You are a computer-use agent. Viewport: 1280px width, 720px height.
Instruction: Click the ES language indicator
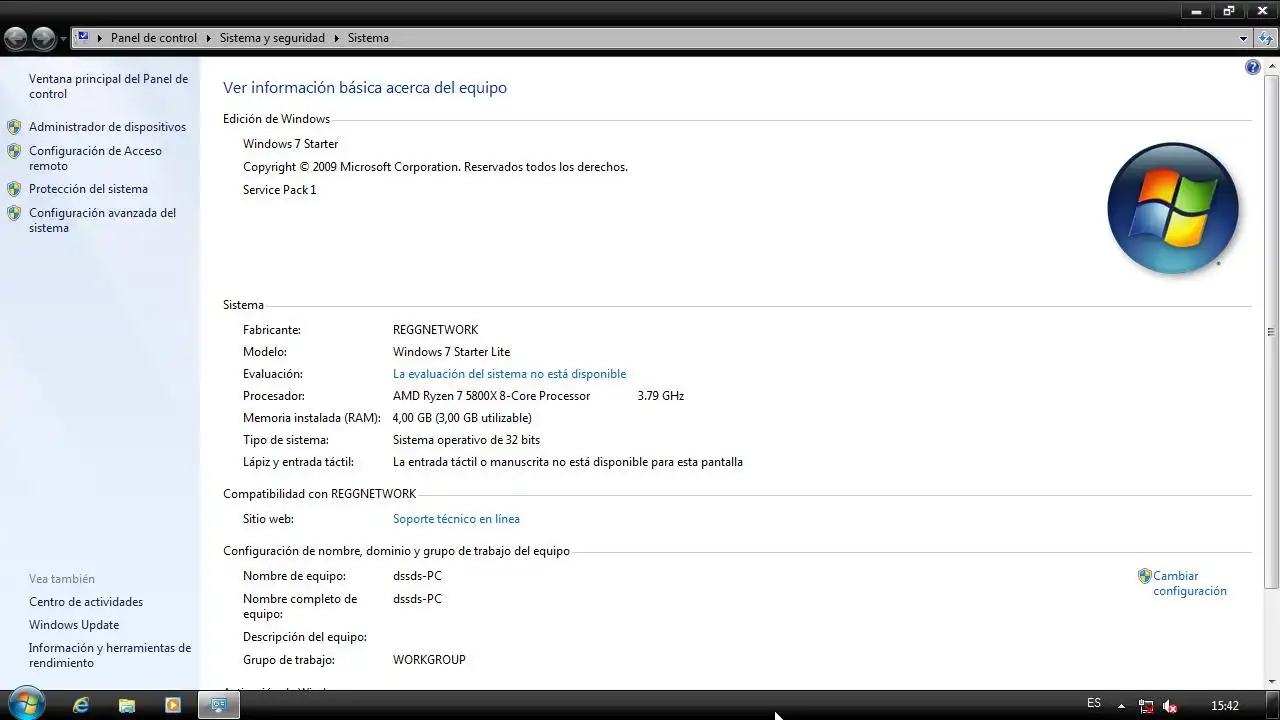1094,704
